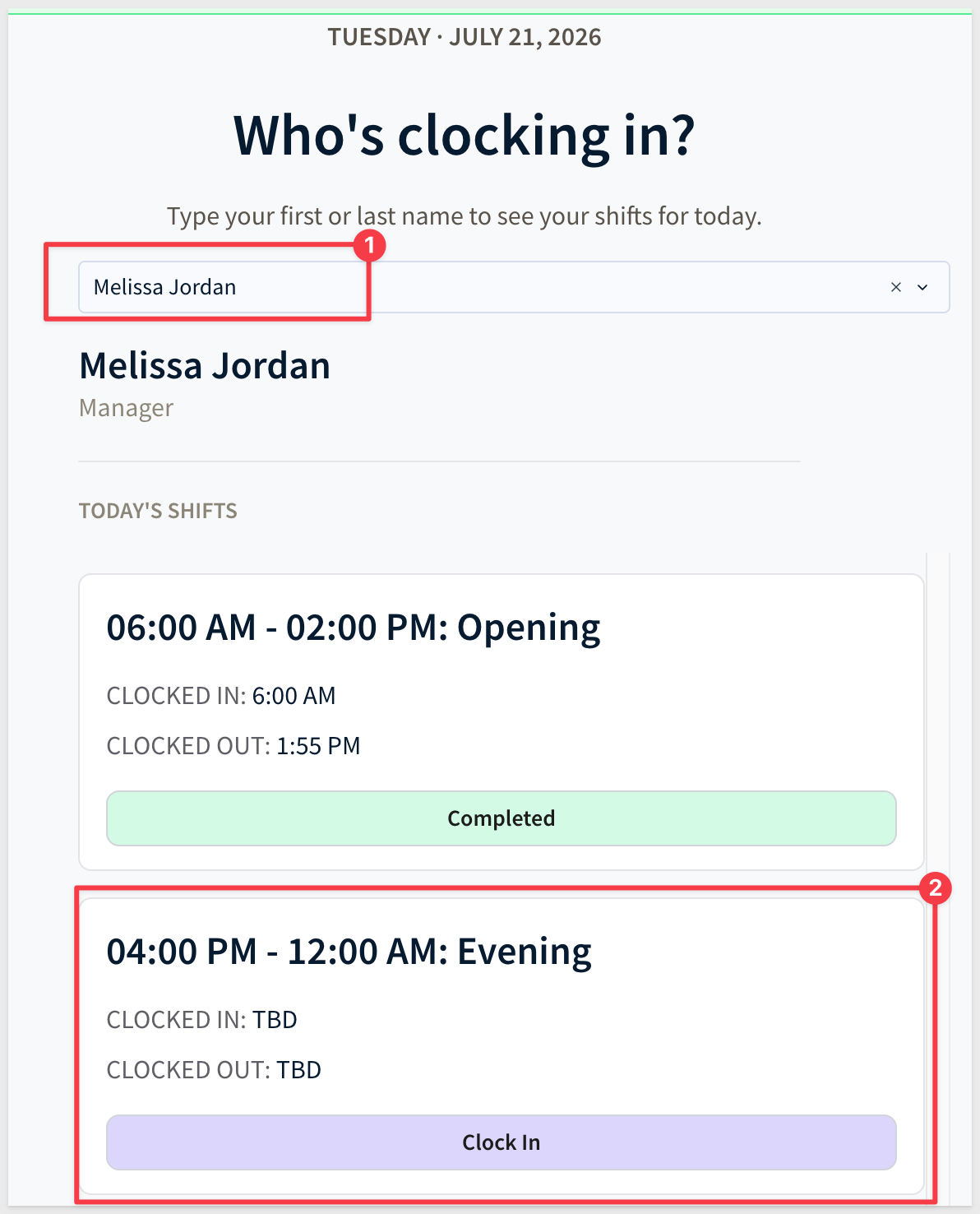Clear the Melissa Jordan name selection

click(896, 287)
